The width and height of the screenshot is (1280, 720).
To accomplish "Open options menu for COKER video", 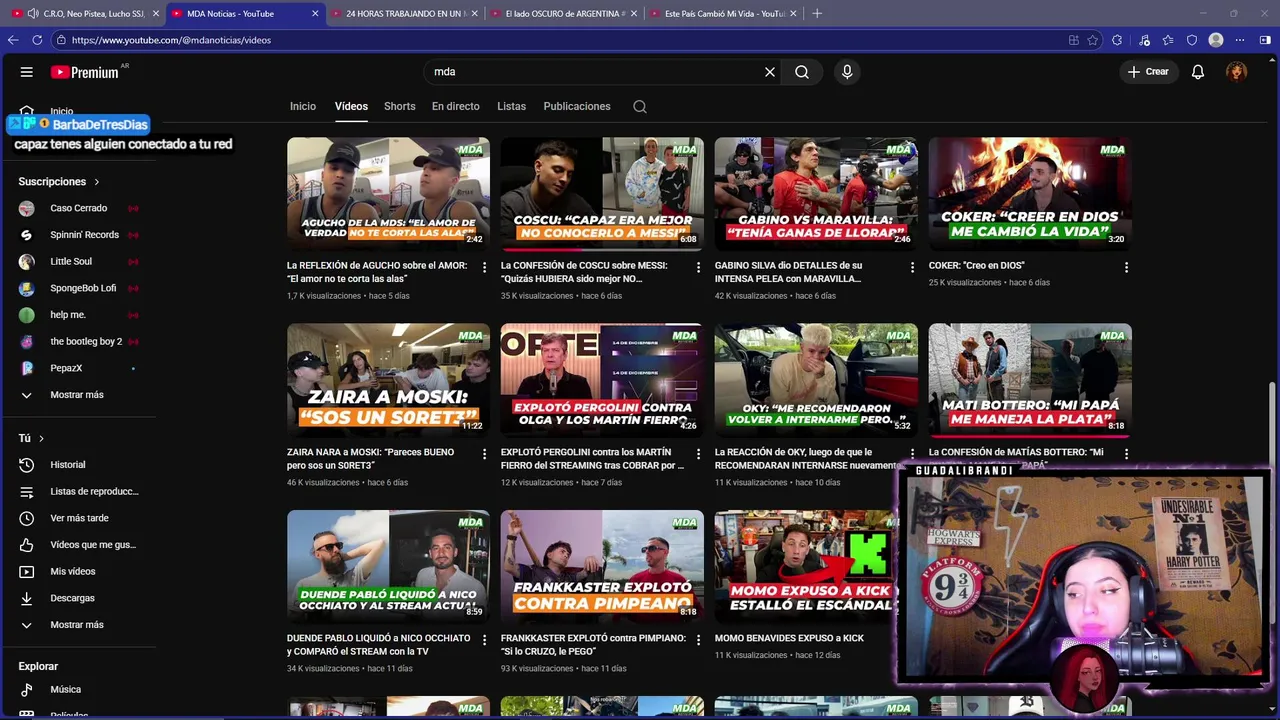I will point(1126,268).
